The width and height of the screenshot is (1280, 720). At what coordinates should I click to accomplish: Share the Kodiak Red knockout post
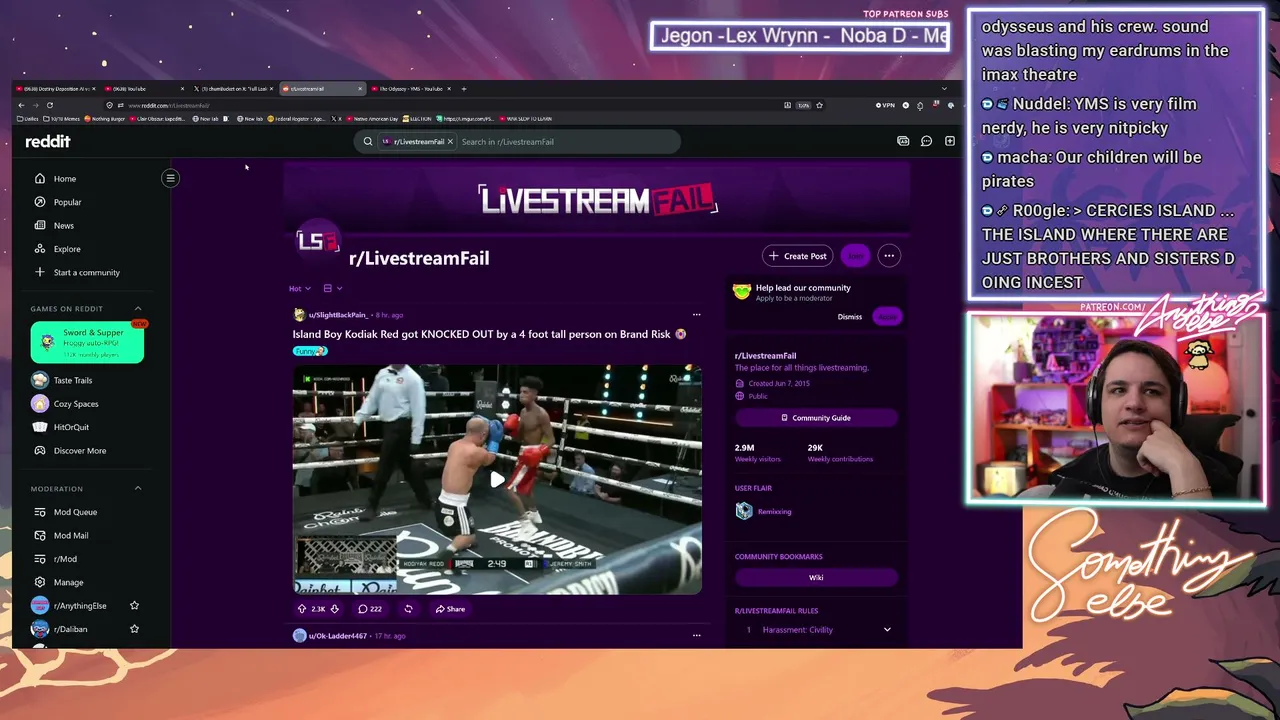click(450, 609)
